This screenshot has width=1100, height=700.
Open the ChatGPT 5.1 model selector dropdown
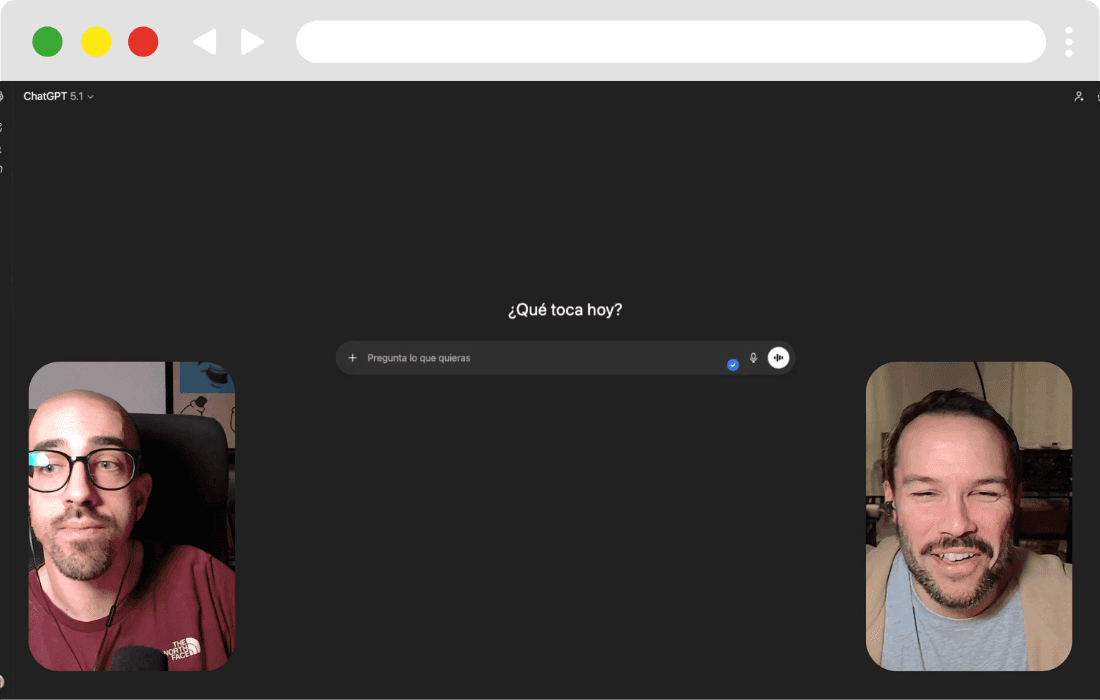coord(58,96)
